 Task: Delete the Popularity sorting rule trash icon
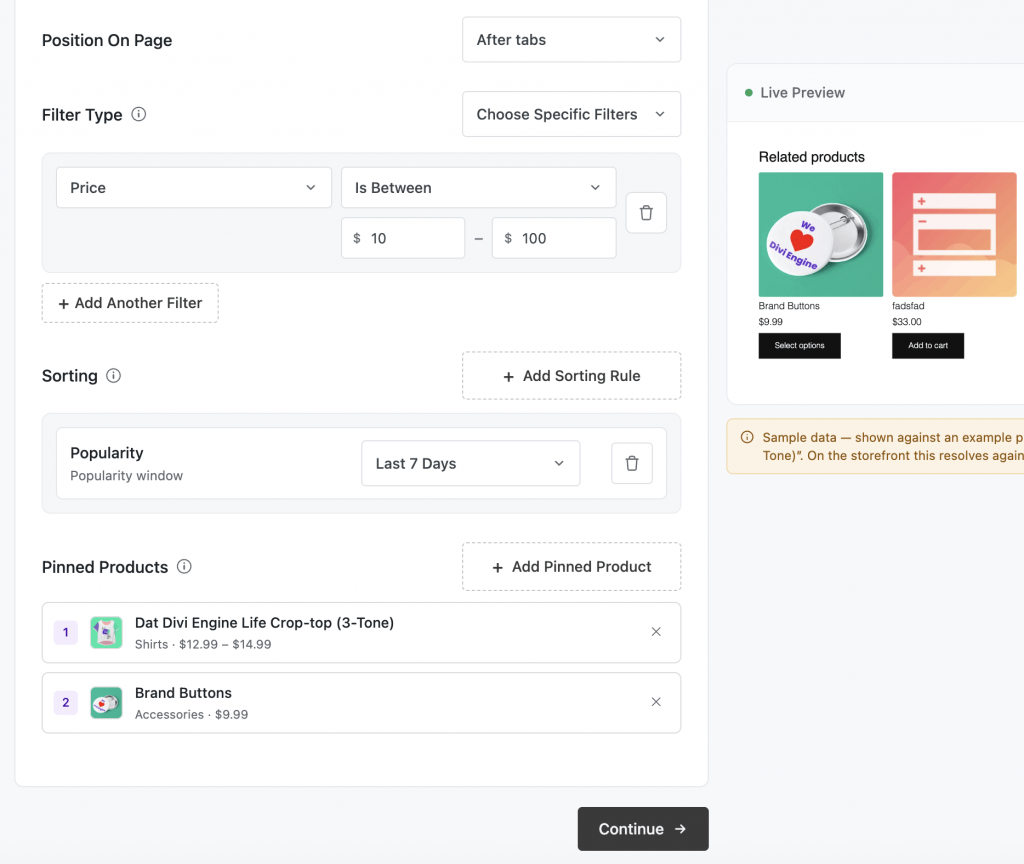(632, 464)
